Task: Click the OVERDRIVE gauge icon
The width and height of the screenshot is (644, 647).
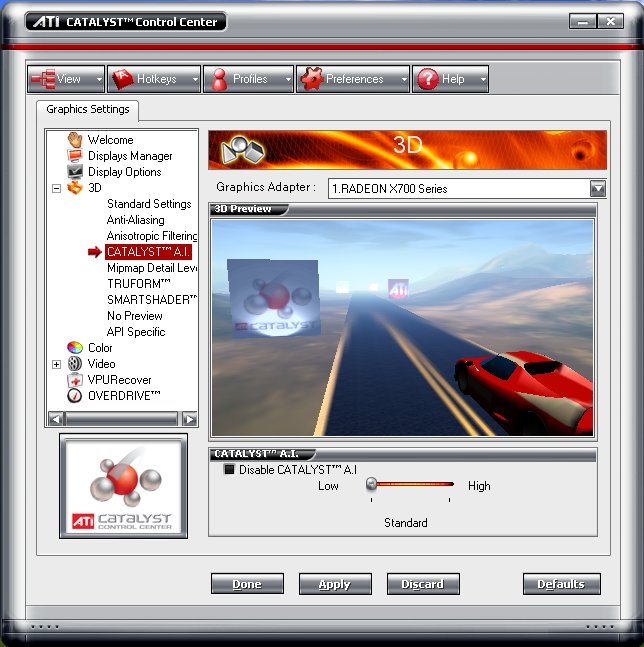Action: click(x=75, y=395)
